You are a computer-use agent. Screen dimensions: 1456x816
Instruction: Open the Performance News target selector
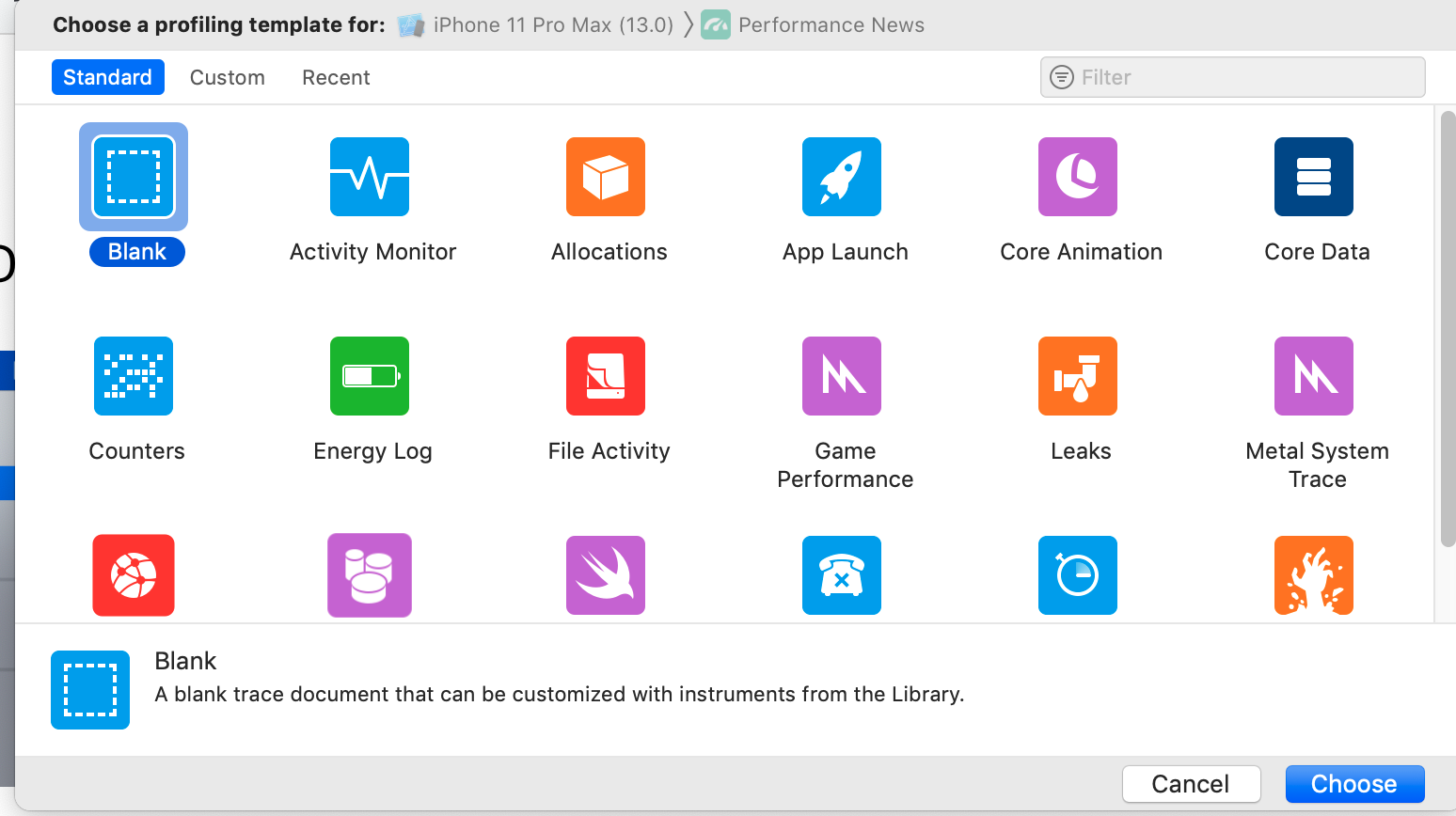tap(813, 25)
